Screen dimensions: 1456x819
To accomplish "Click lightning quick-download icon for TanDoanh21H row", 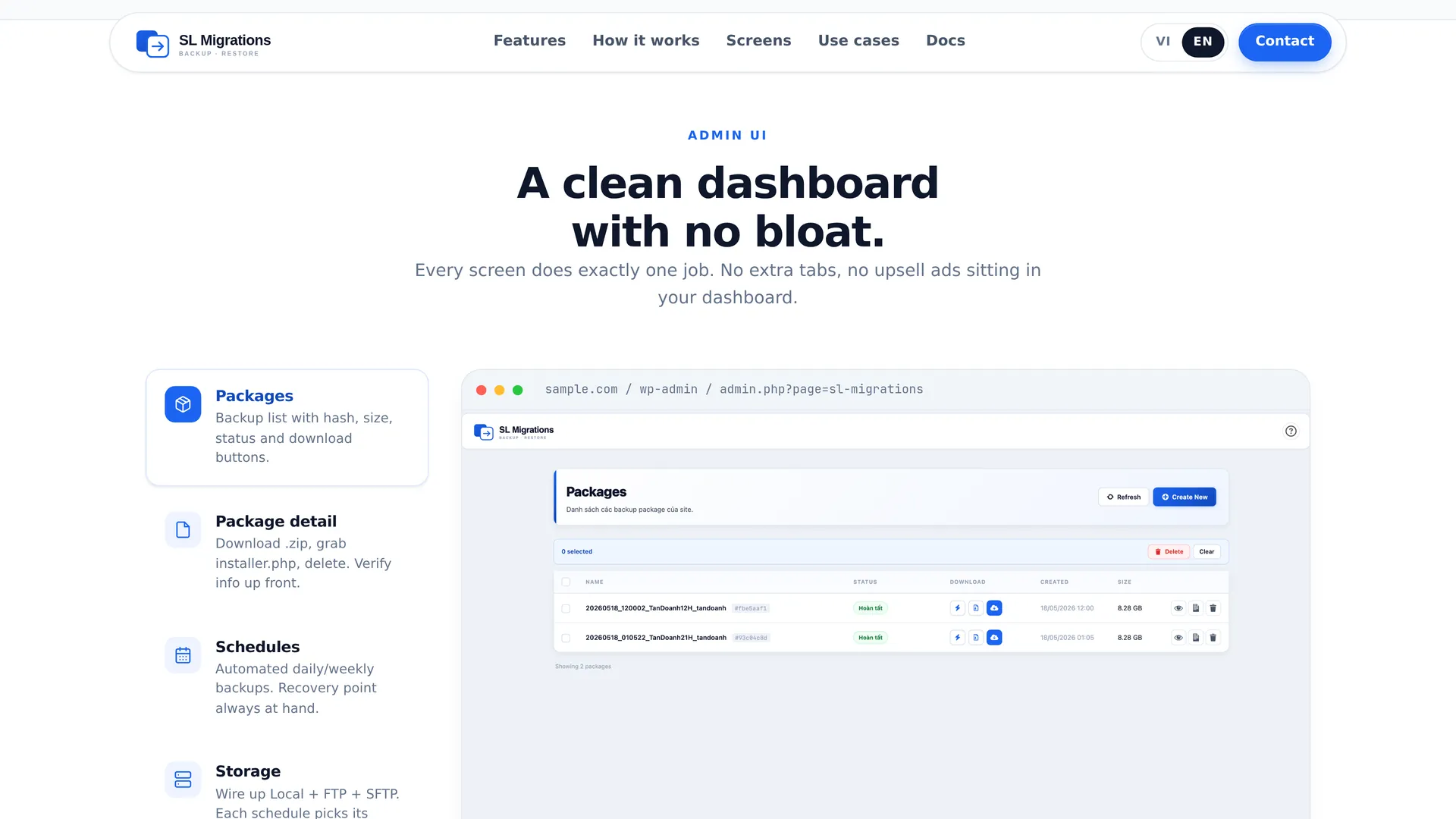I will point(958,638).
